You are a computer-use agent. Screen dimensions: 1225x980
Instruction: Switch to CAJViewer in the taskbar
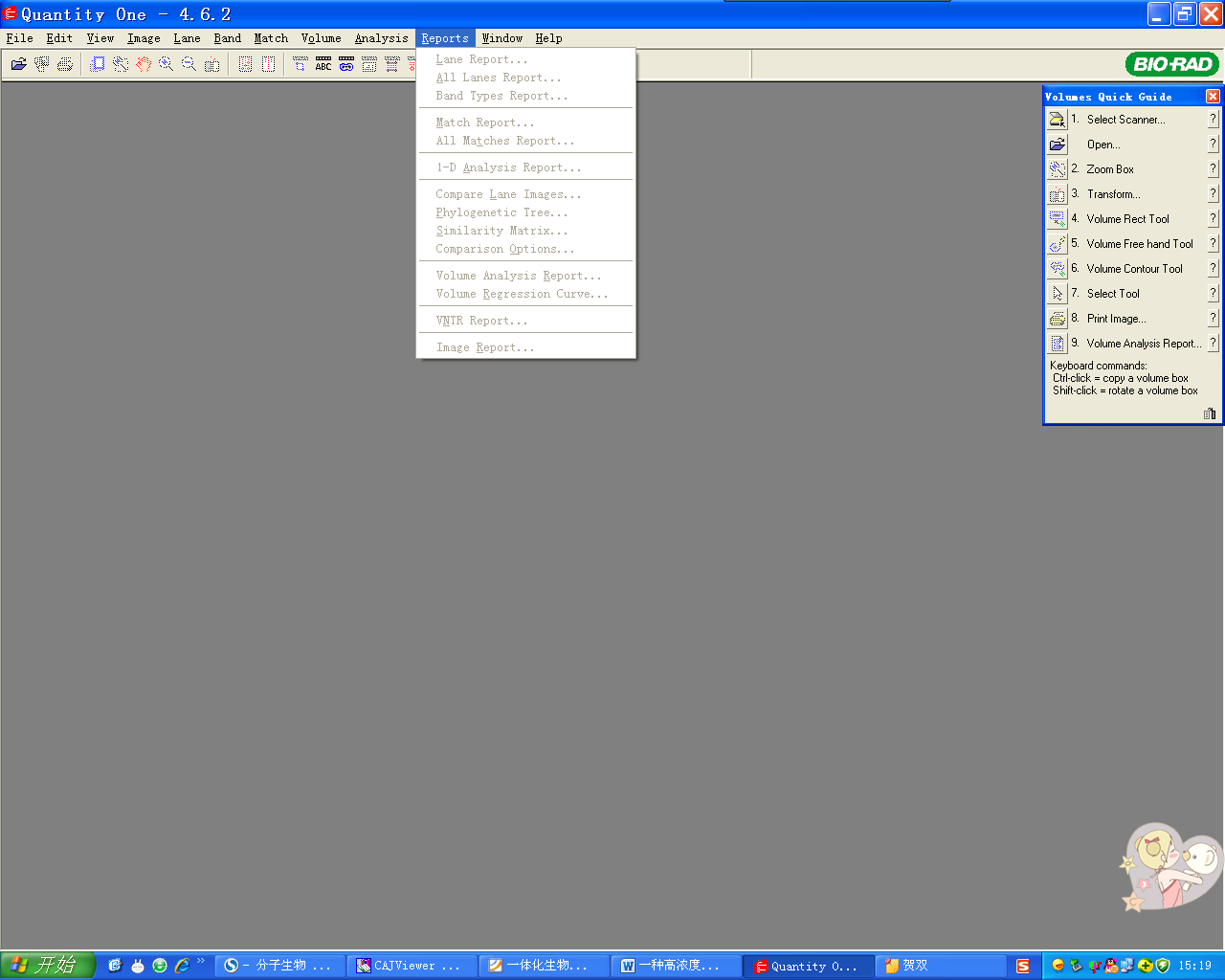click(x=412, y=966)
